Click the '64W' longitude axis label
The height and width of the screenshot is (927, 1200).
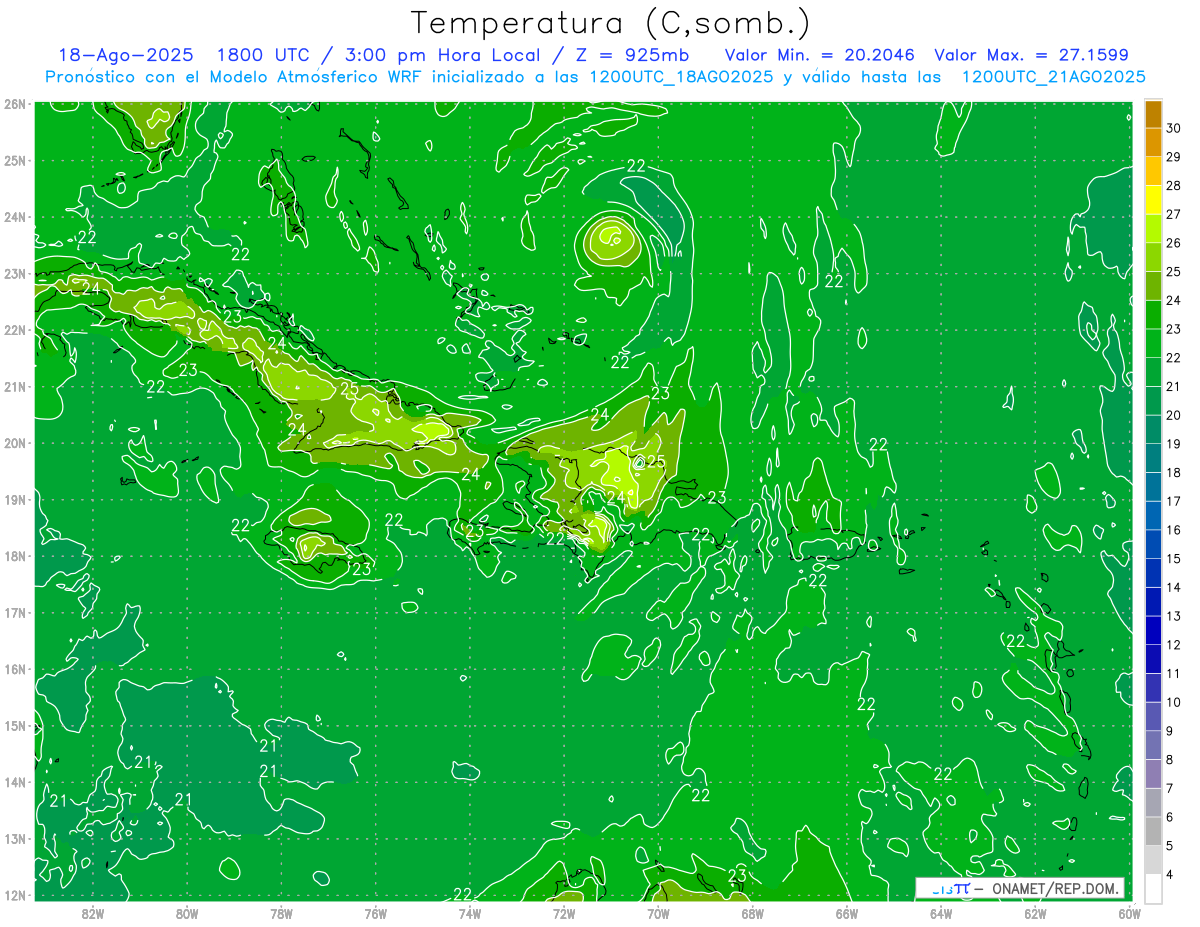click(x=941, y=912)
